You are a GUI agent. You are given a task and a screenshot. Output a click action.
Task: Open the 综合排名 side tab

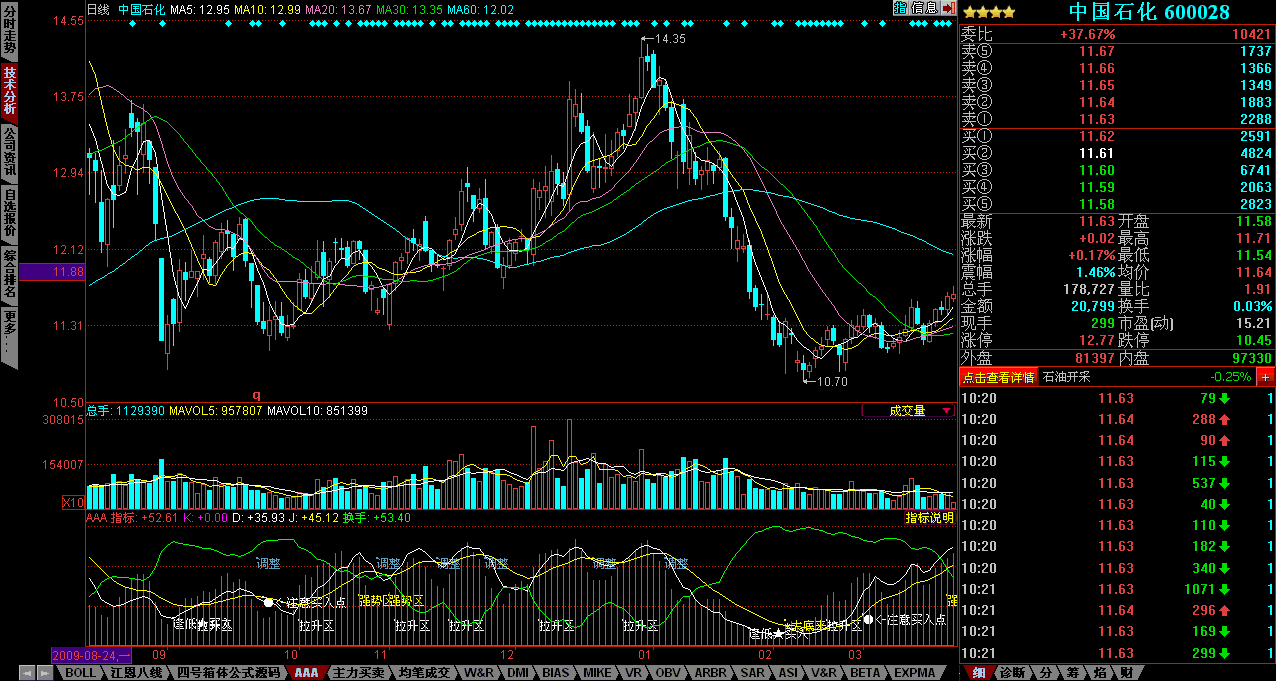pyautogui.click(x=9, y=276)
